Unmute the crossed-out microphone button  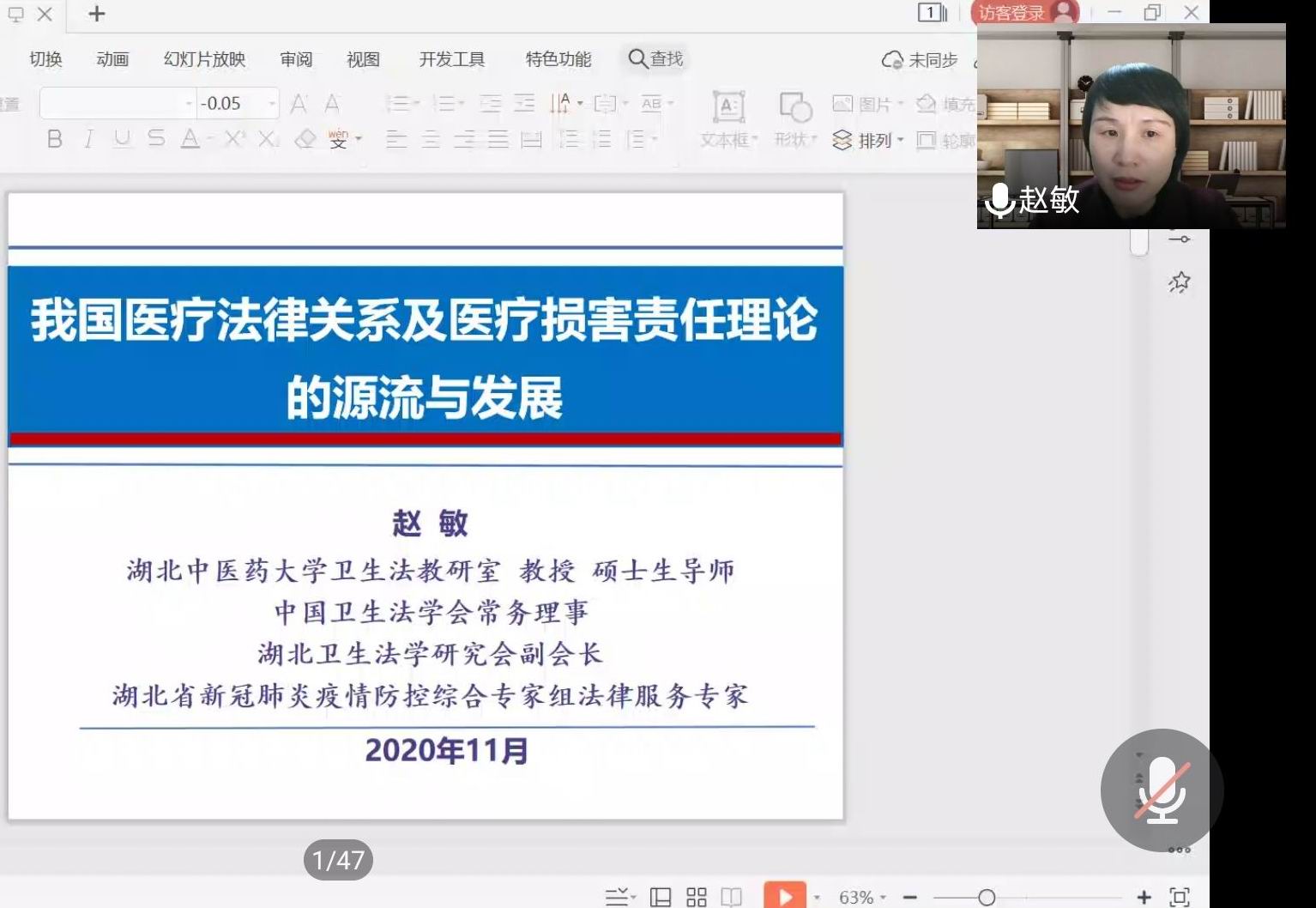[x=1162, y=790]
